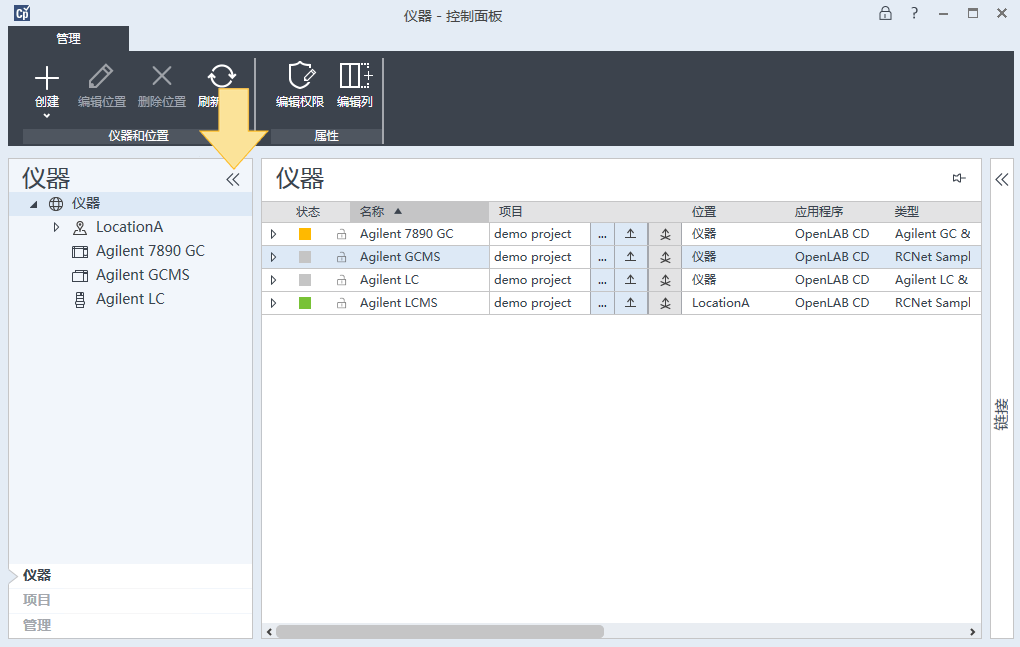Image resolution: width=1020 pixels, height=647 pixels.
Task: Click offline launch icon for Agilent GCMS
Action: click(665, 257)
